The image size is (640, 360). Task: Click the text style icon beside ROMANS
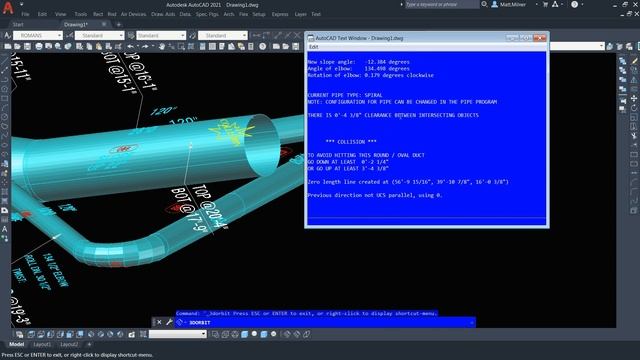click(7, 36)
